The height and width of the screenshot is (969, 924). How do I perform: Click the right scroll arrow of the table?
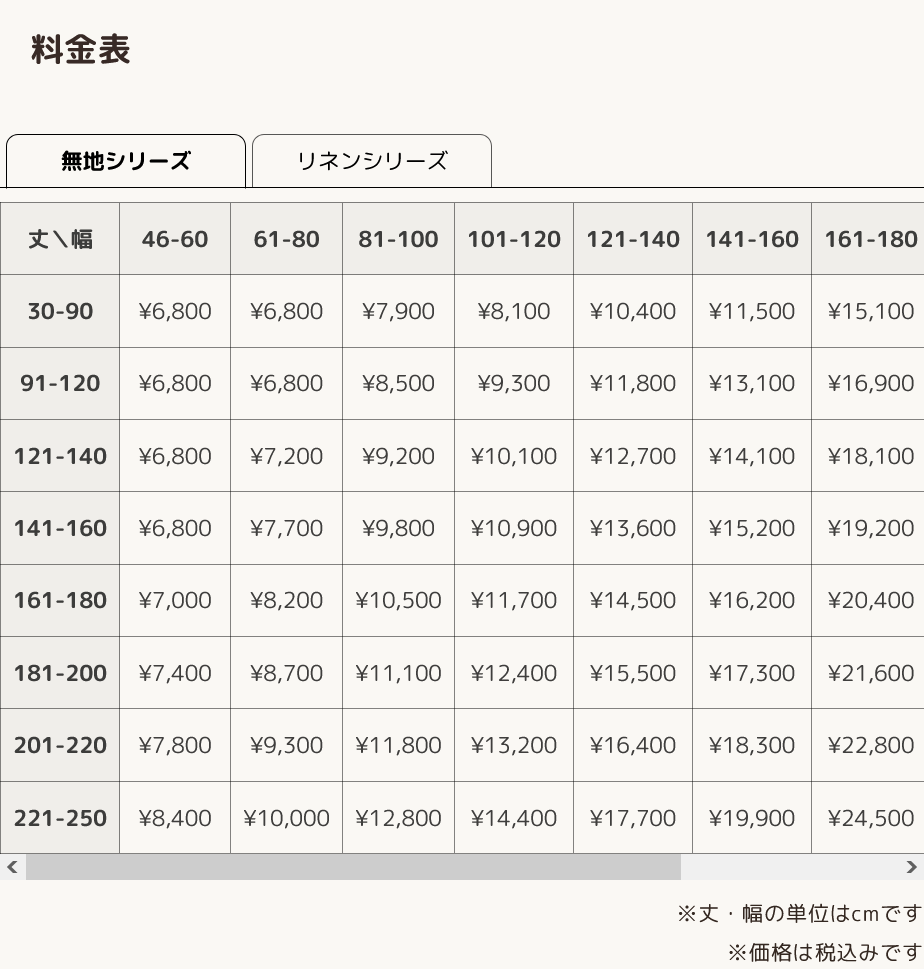pos(911,867)
